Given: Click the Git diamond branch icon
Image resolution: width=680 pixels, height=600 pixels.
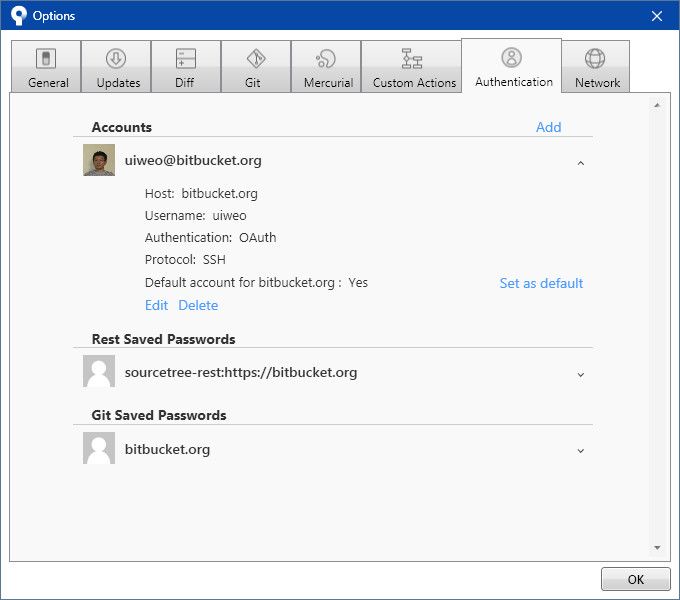Looking at the screenshot, I should (256, 58).
